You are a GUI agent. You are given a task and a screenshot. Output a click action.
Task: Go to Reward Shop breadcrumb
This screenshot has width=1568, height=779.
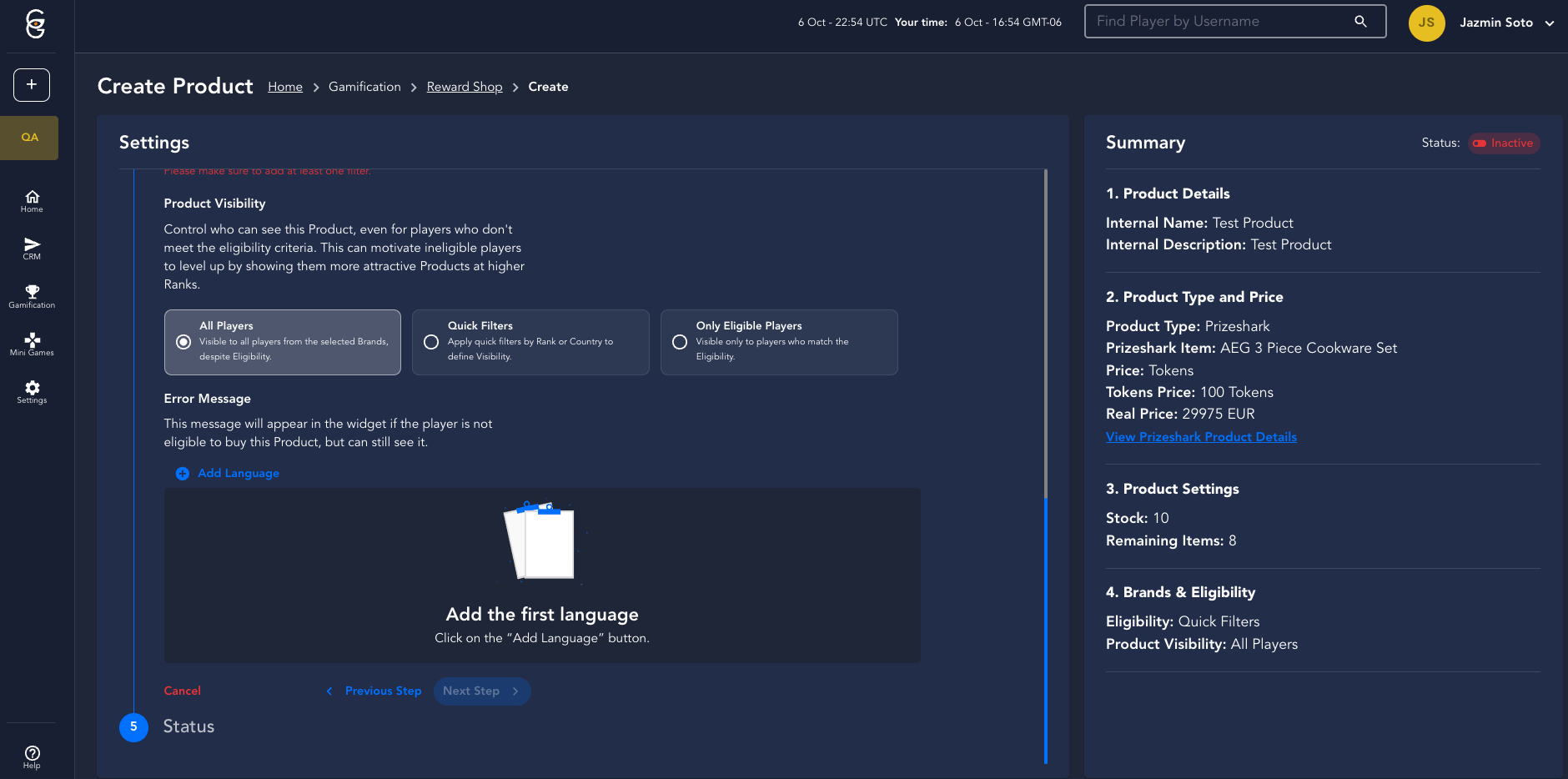pos(464,87)
